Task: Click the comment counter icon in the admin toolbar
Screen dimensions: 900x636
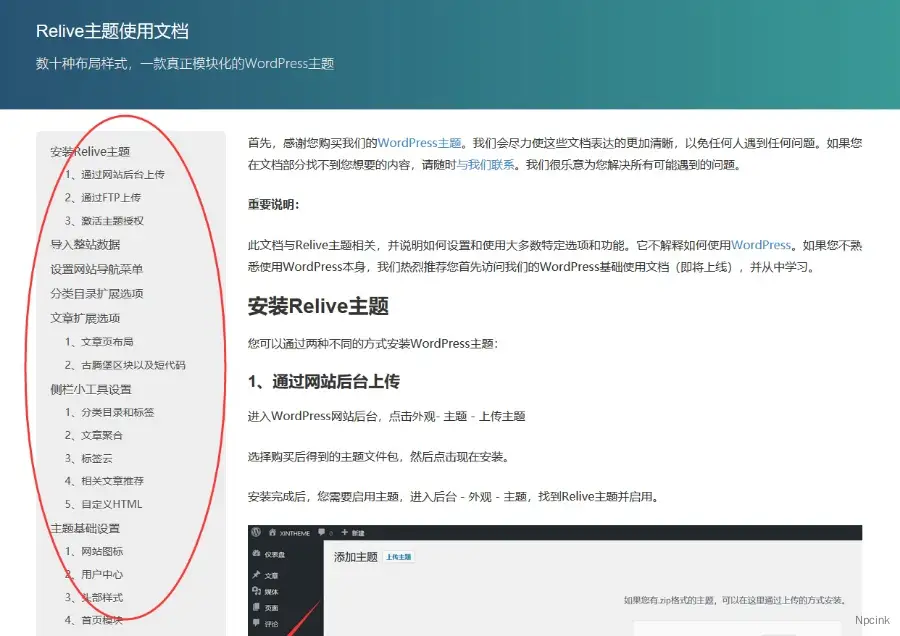Action: [x=321, y=532]
